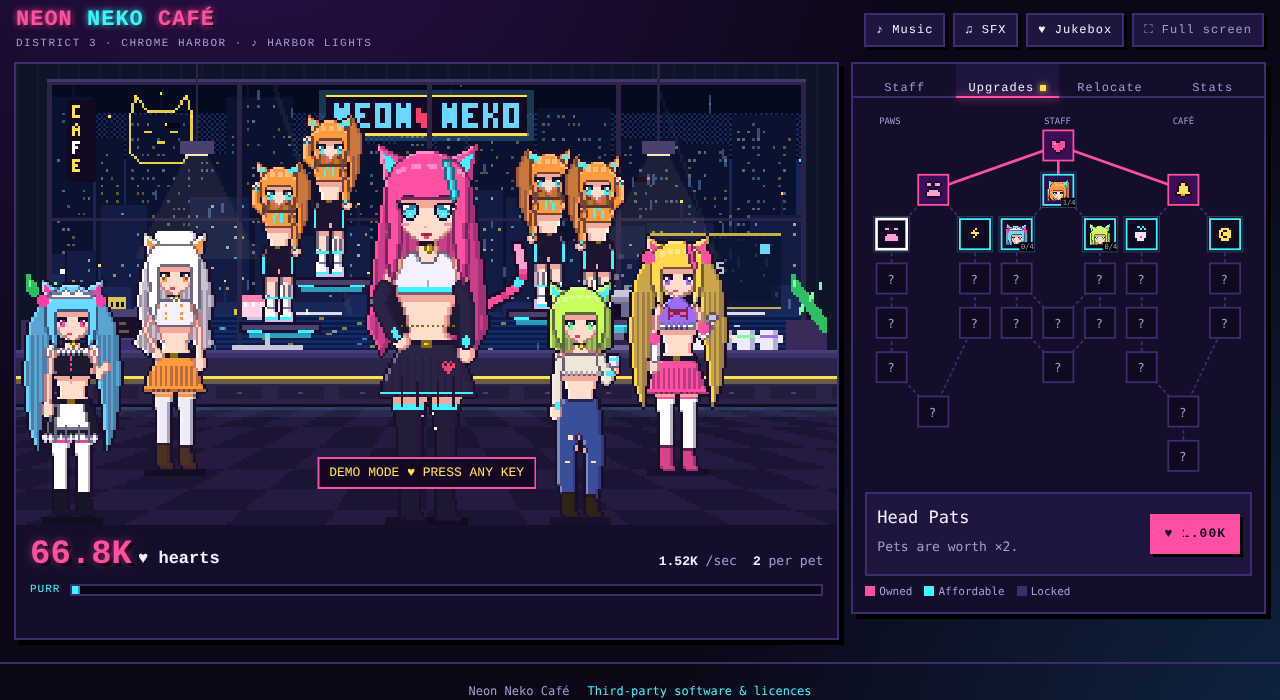This screenshot has height=700, width=1280.
Task: Click locked node directly below the lightning upgrade
Action: pyautogui.click(x=975, y=278)
